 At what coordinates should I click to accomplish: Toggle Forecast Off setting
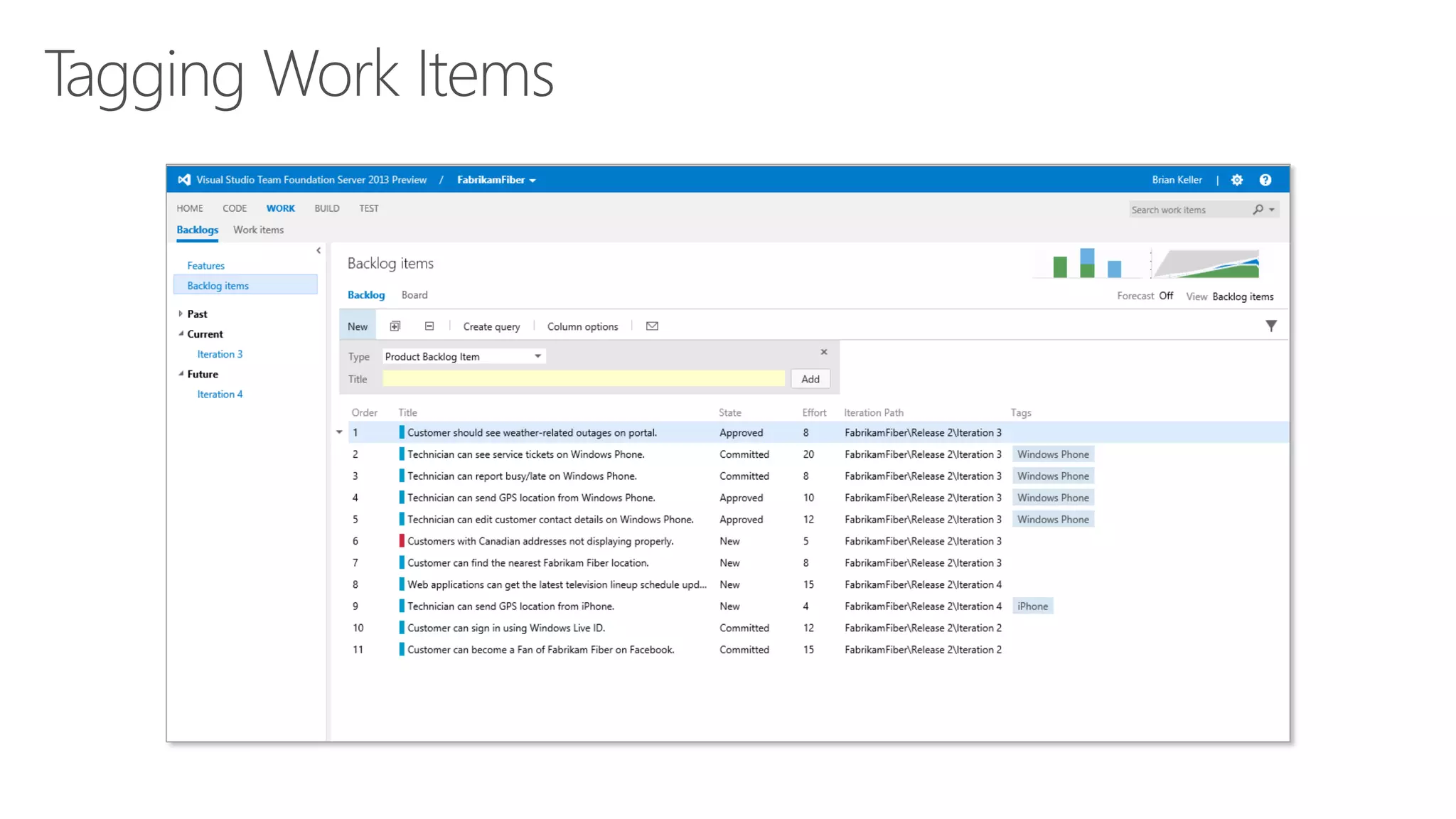pyautogui.click(x=1166, y=296)
